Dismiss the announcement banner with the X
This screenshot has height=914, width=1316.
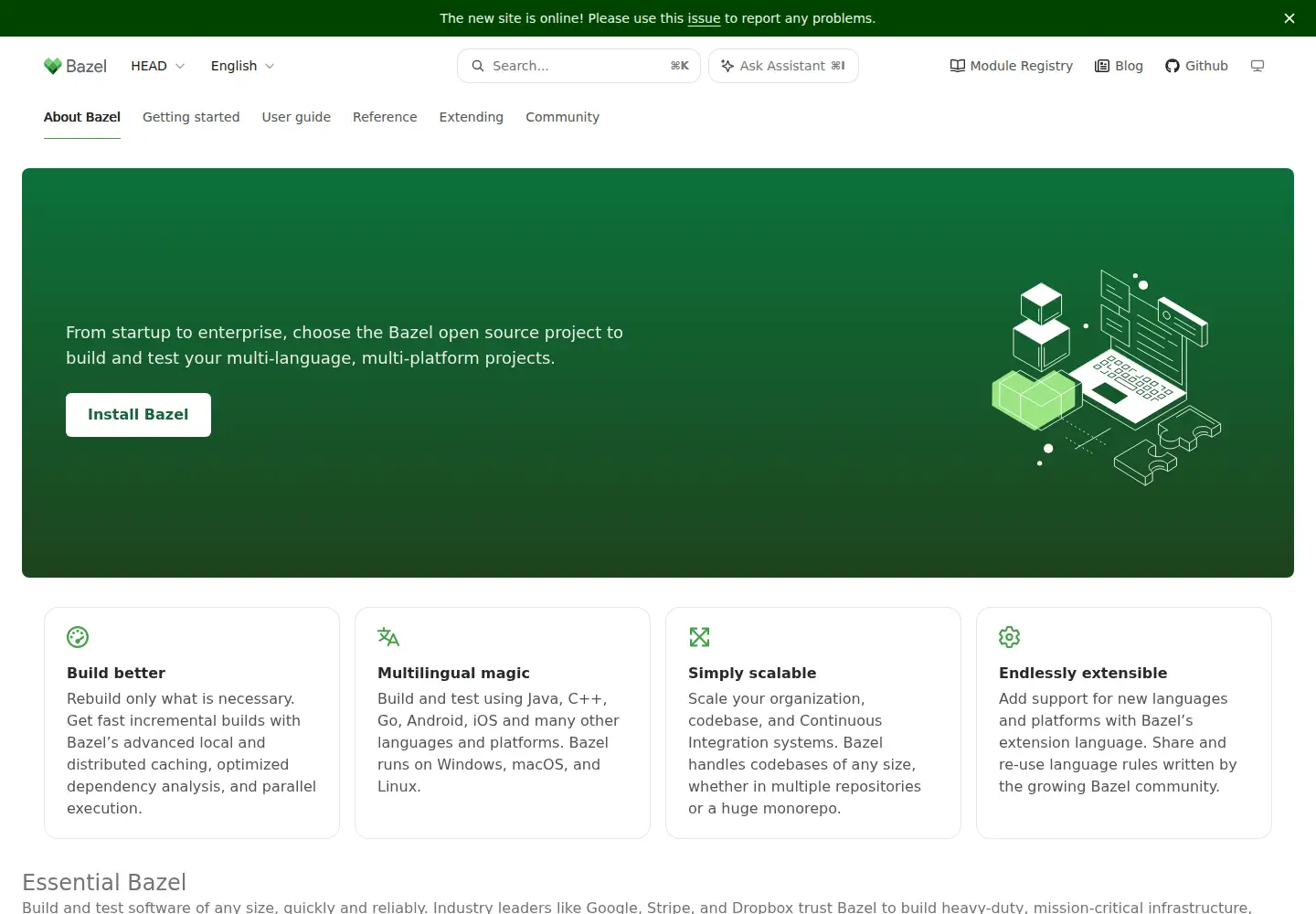(1289, 18)
